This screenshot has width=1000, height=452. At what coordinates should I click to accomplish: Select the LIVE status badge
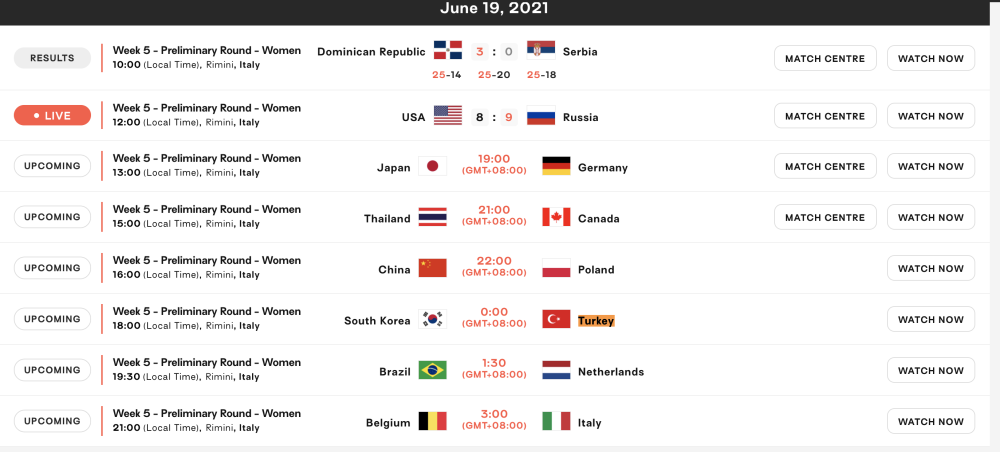coord(52,115)
